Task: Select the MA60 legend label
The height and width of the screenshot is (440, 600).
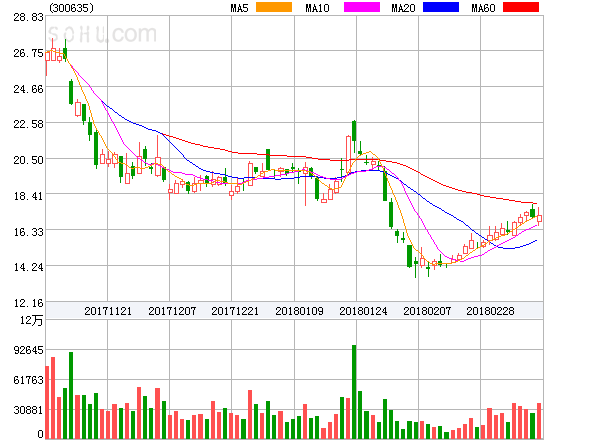Action: 483,8
